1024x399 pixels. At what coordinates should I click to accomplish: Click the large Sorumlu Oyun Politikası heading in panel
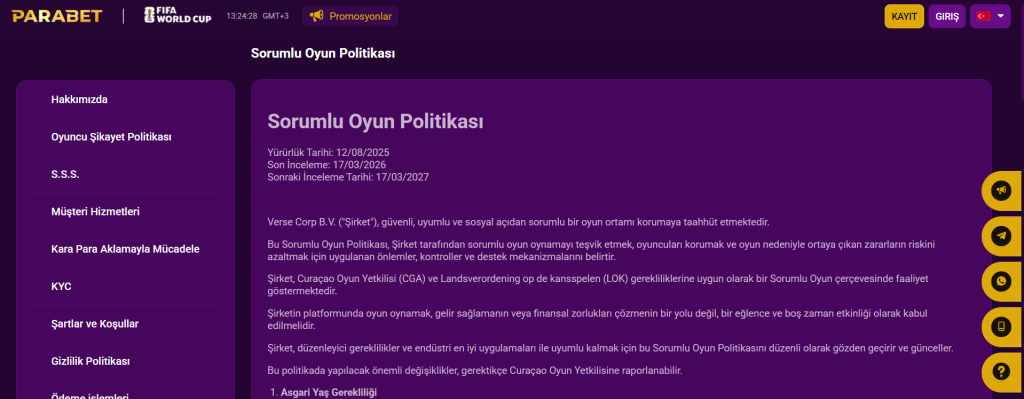point(376,121)
